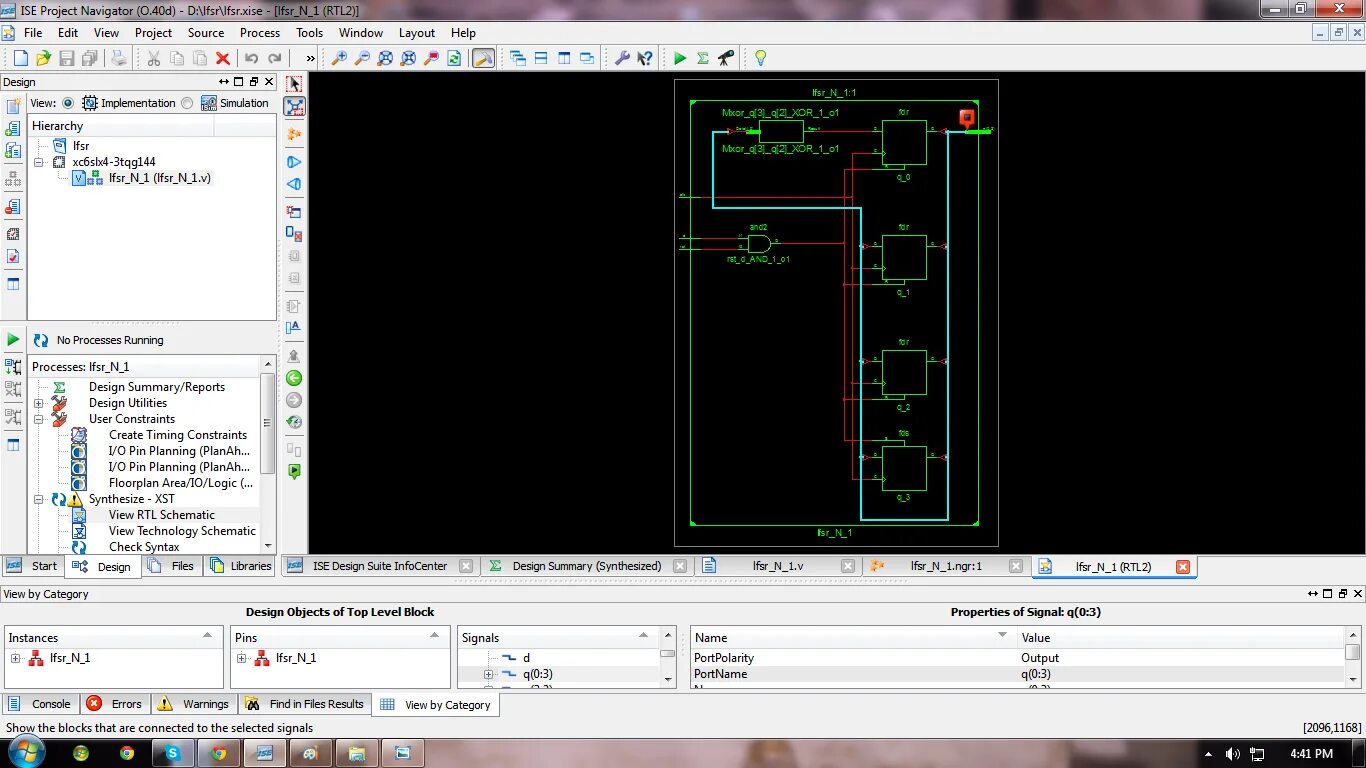Expand lfsr_N_1 under Instances list
Image resolution: width=1366 pixels, height=768 pixels.
click(16, 658)
